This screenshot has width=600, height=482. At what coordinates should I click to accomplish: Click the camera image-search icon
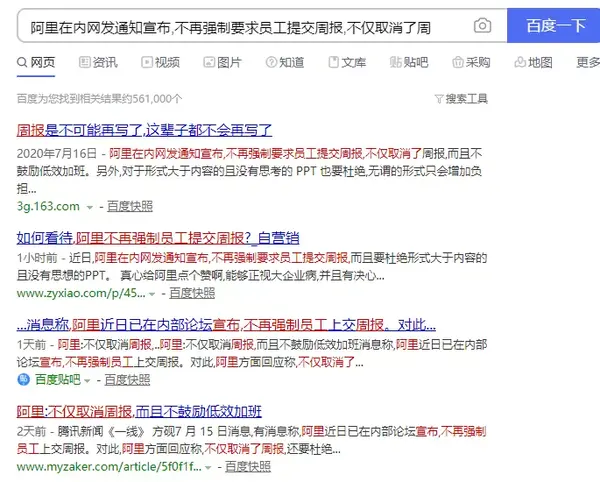[482, 26]
